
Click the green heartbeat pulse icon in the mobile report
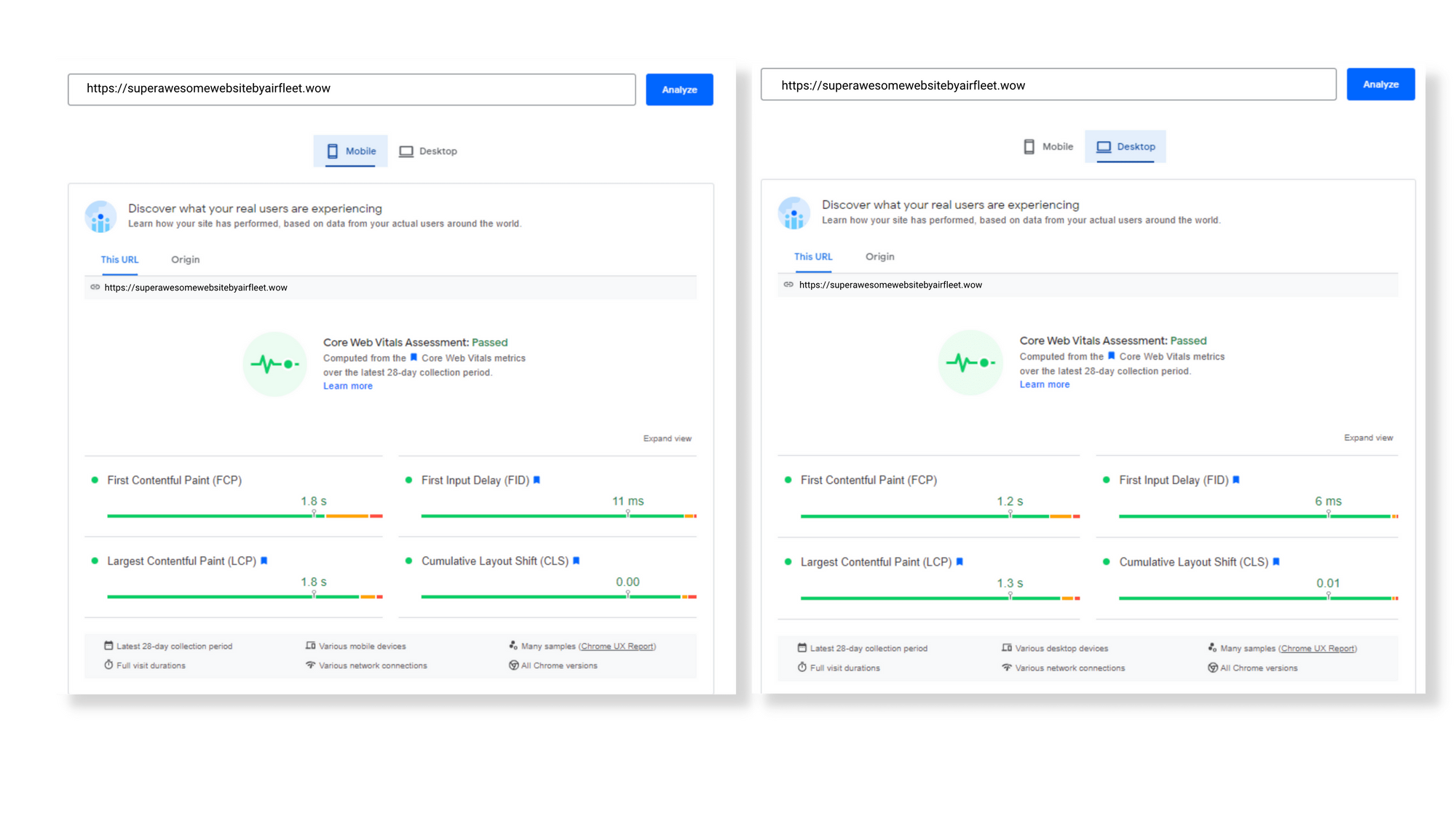click(274, 364)
